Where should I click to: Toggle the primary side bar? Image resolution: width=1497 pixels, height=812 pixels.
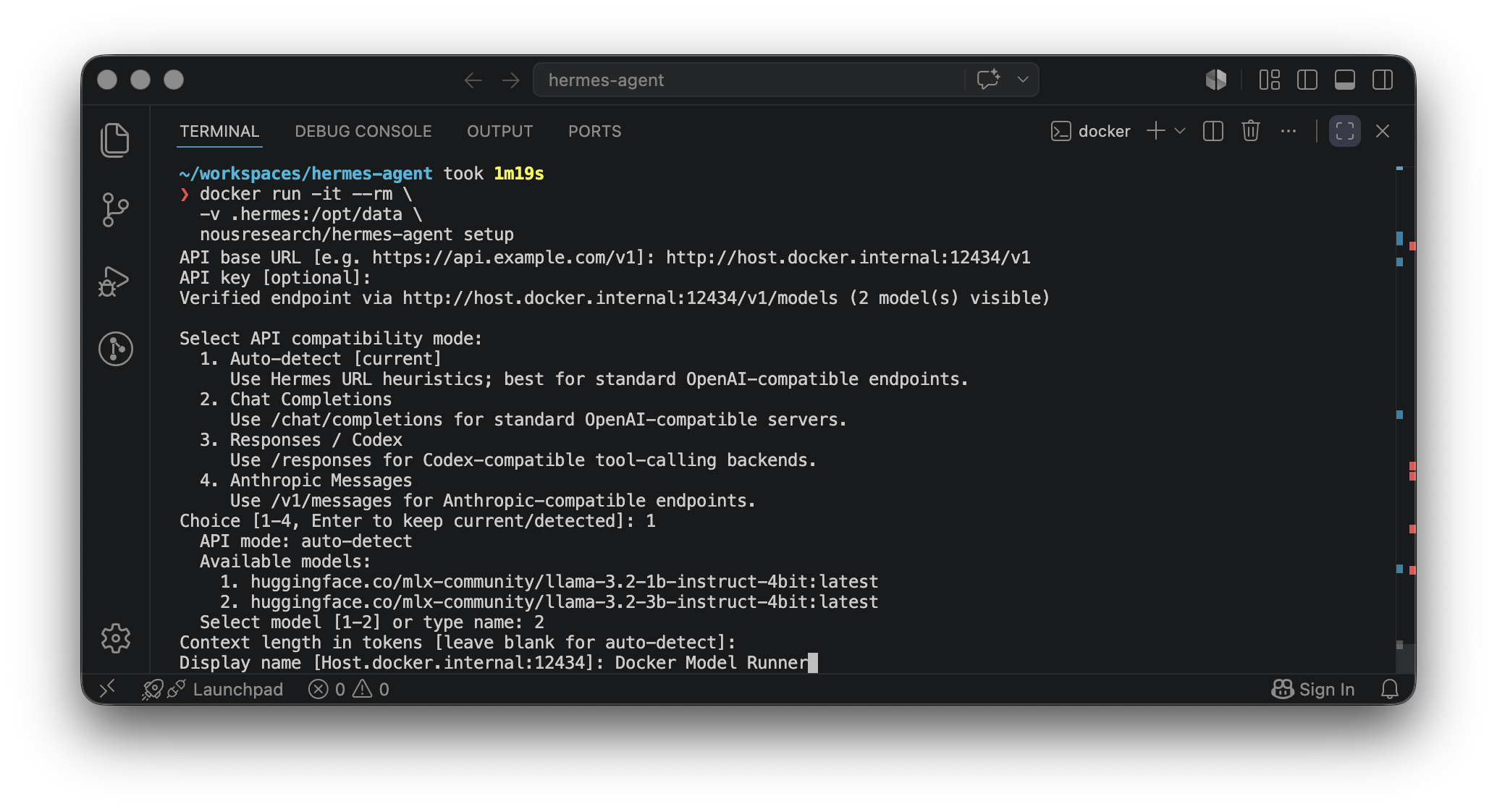(x=1307, y=80)
